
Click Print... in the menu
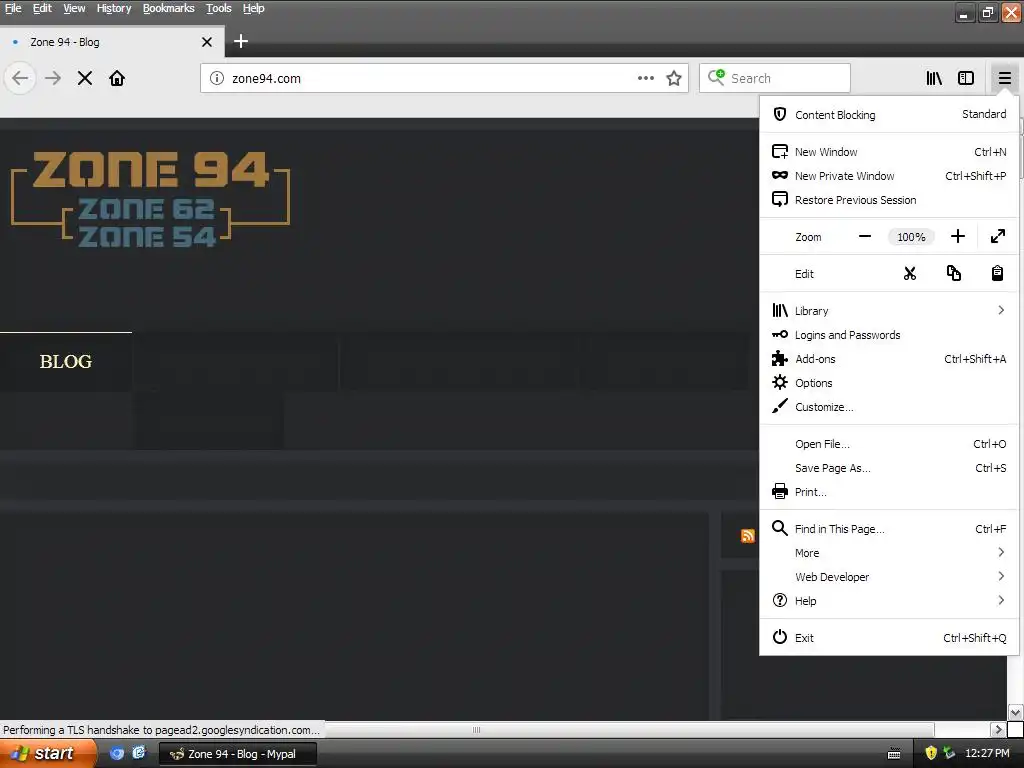(889, 492)
